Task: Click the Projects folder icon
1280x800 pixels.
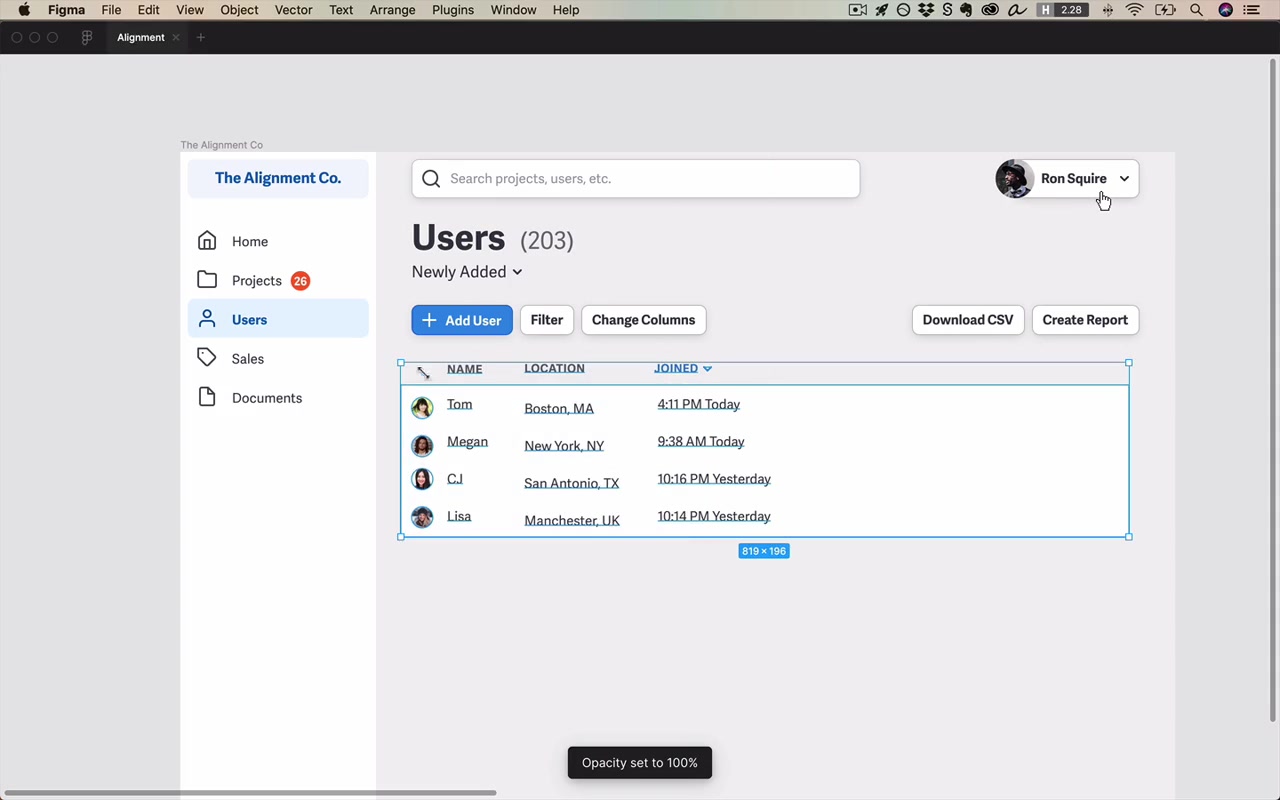Action: tap(207, 280)
